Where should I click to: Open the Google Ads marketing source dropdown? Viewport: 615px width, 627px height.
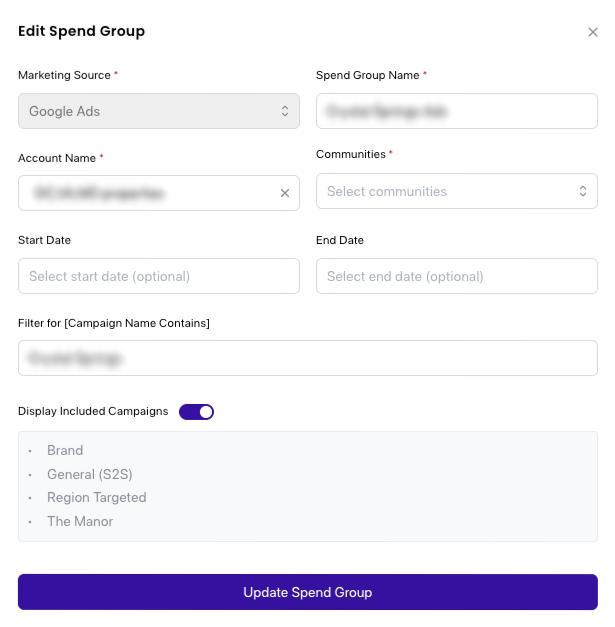click(159, 111)
